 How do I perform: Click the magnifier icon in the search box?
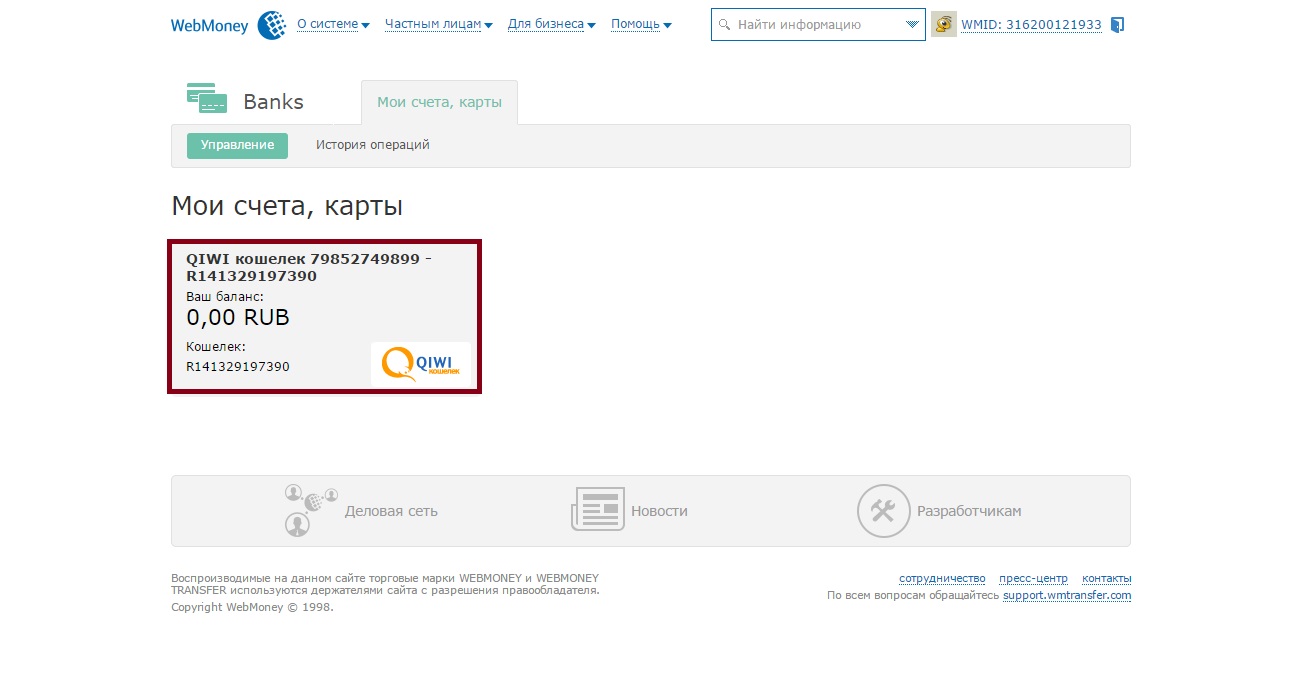[724, 25]
